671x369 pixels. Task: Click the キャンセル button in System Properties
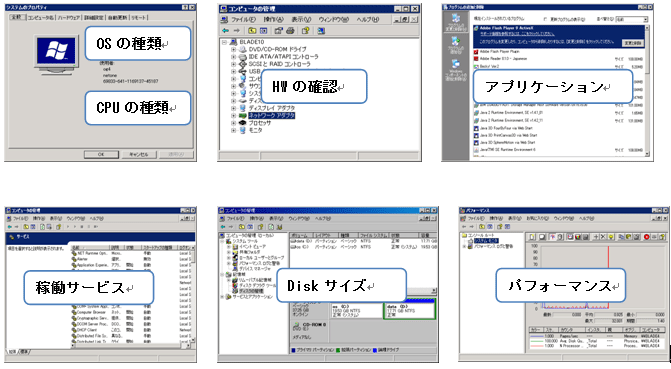point(139,155)
